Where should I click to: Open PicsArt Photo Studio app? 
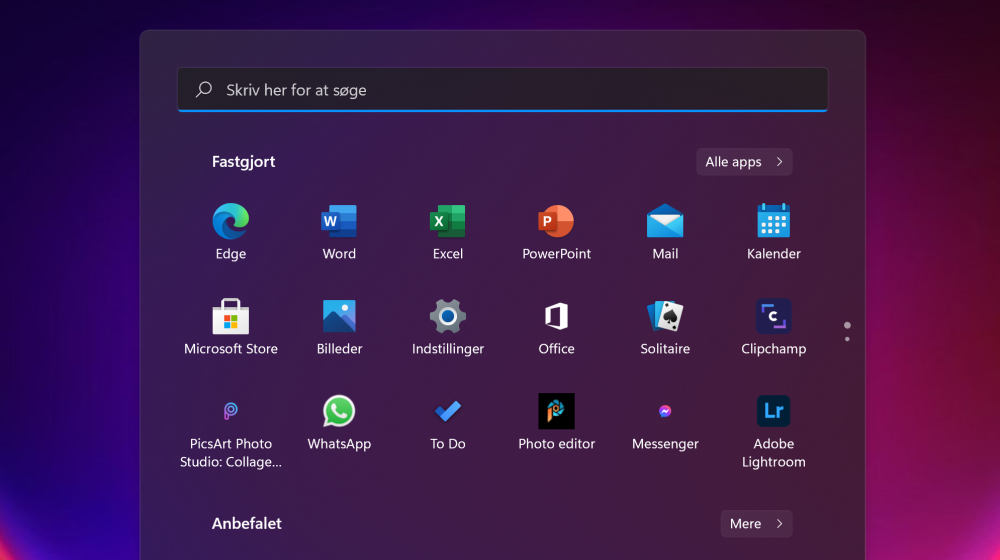click(230, 412)
